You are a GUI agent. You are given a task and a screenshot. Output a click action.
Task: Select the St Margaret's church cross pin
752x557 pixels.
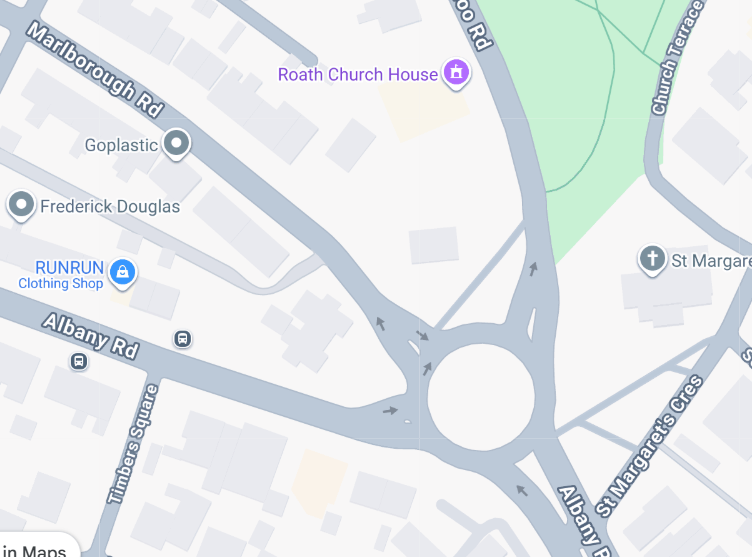coord(652,260)
